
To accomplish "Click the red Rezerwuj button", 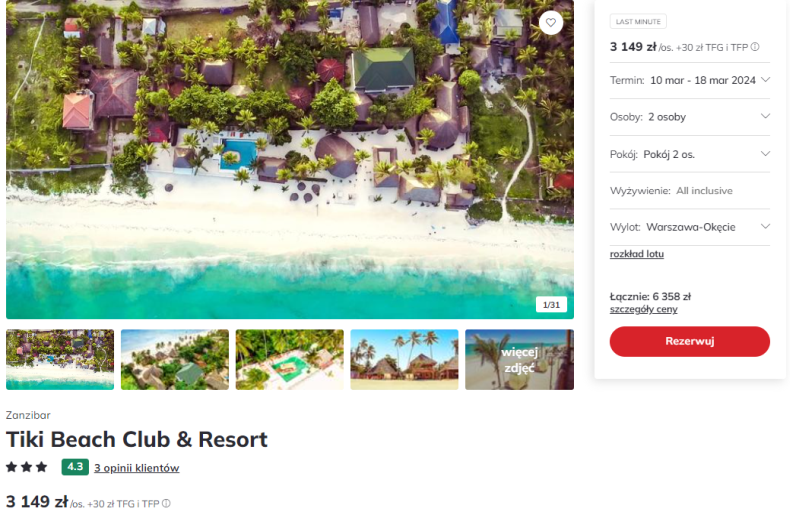I will click(x=690, y=342).
